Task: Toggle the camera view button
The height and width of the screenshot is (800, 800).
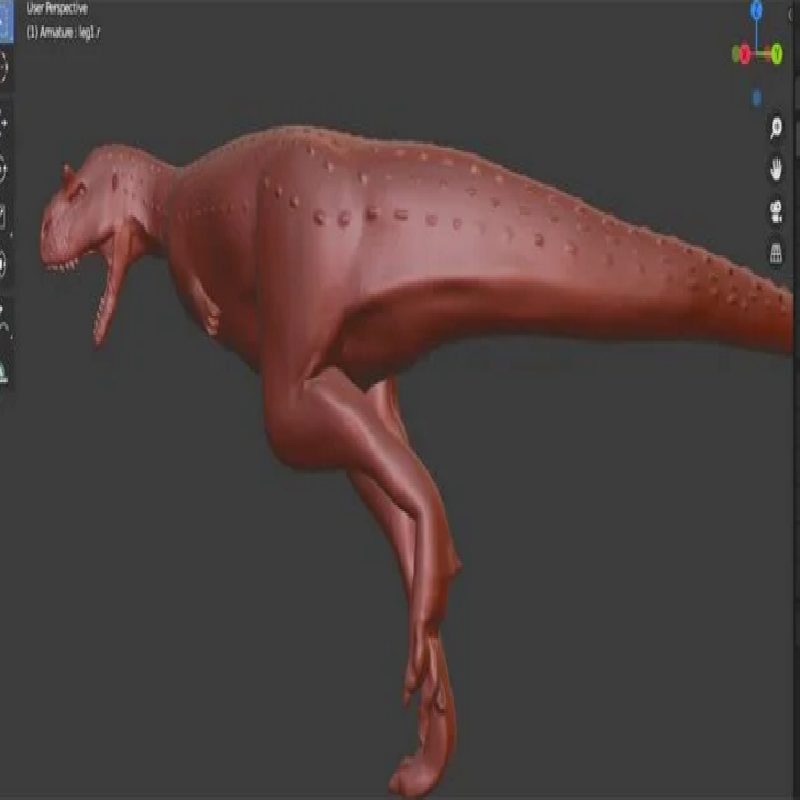Action: coord(775,211)
